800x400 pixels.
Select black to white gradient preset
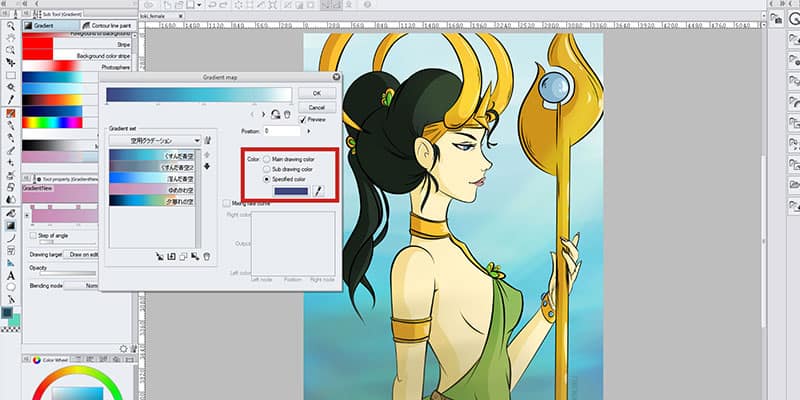point(60,145)
